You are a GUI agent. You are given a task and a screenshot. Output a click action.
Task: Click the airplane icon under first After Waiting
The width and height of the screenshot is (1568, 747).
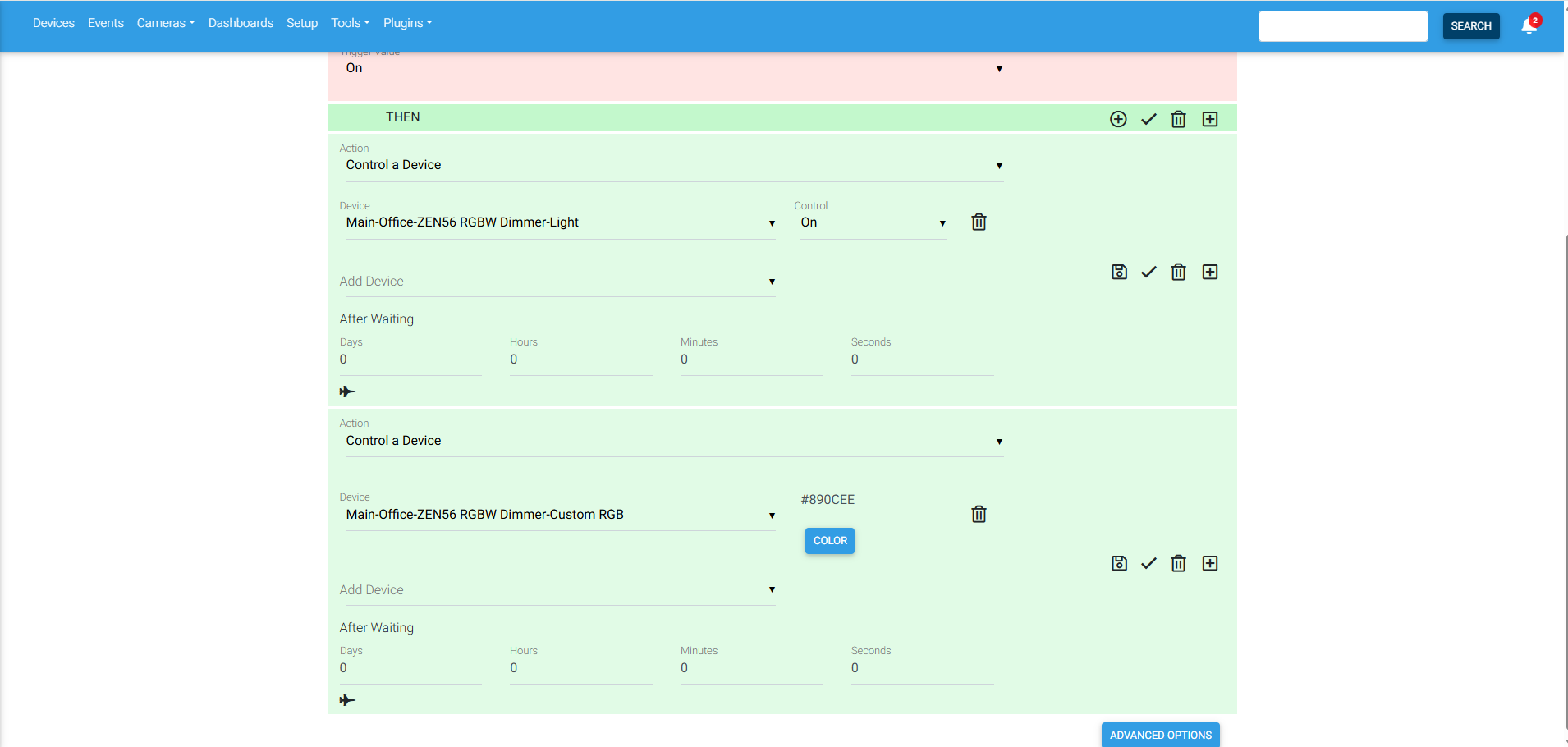pos(347,392)
